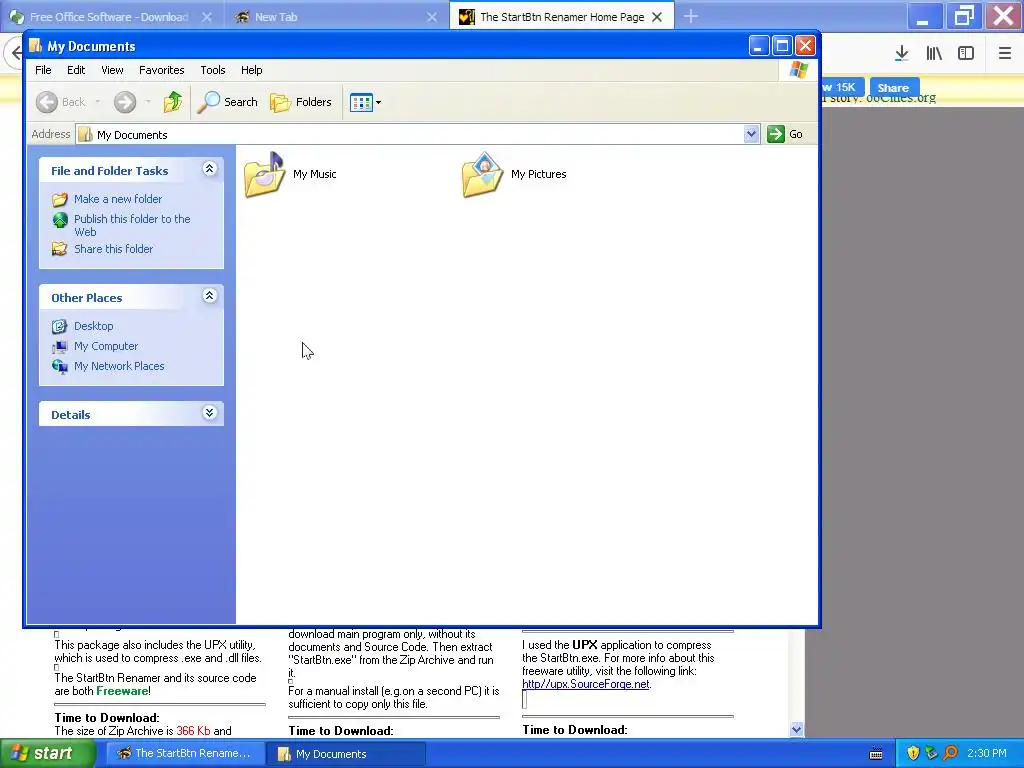
Task: Click the magnifier tray icon
Action: click(951, 754)
